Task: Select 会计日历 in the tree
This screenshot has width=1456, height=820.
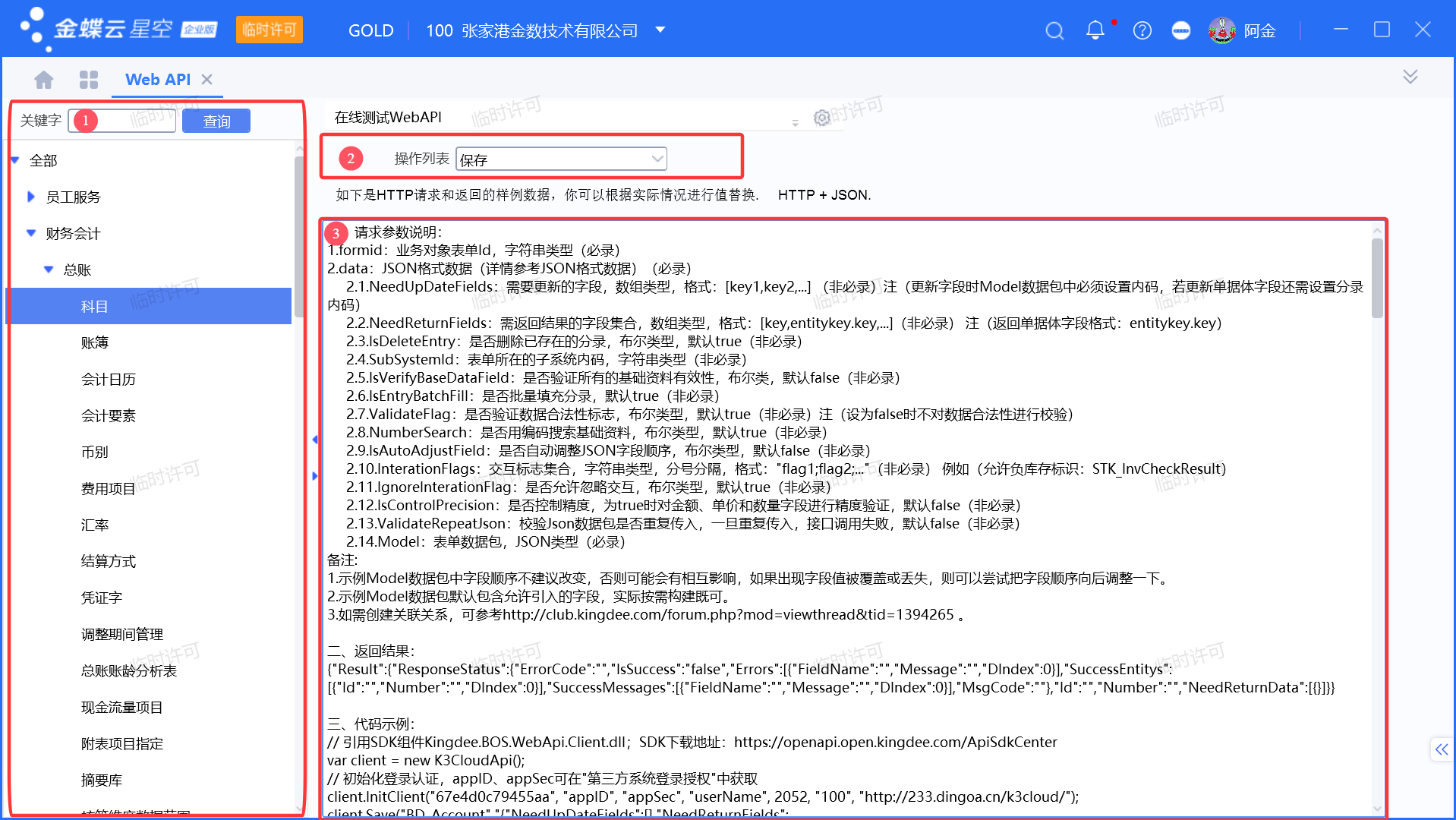Action: [109, 379]
